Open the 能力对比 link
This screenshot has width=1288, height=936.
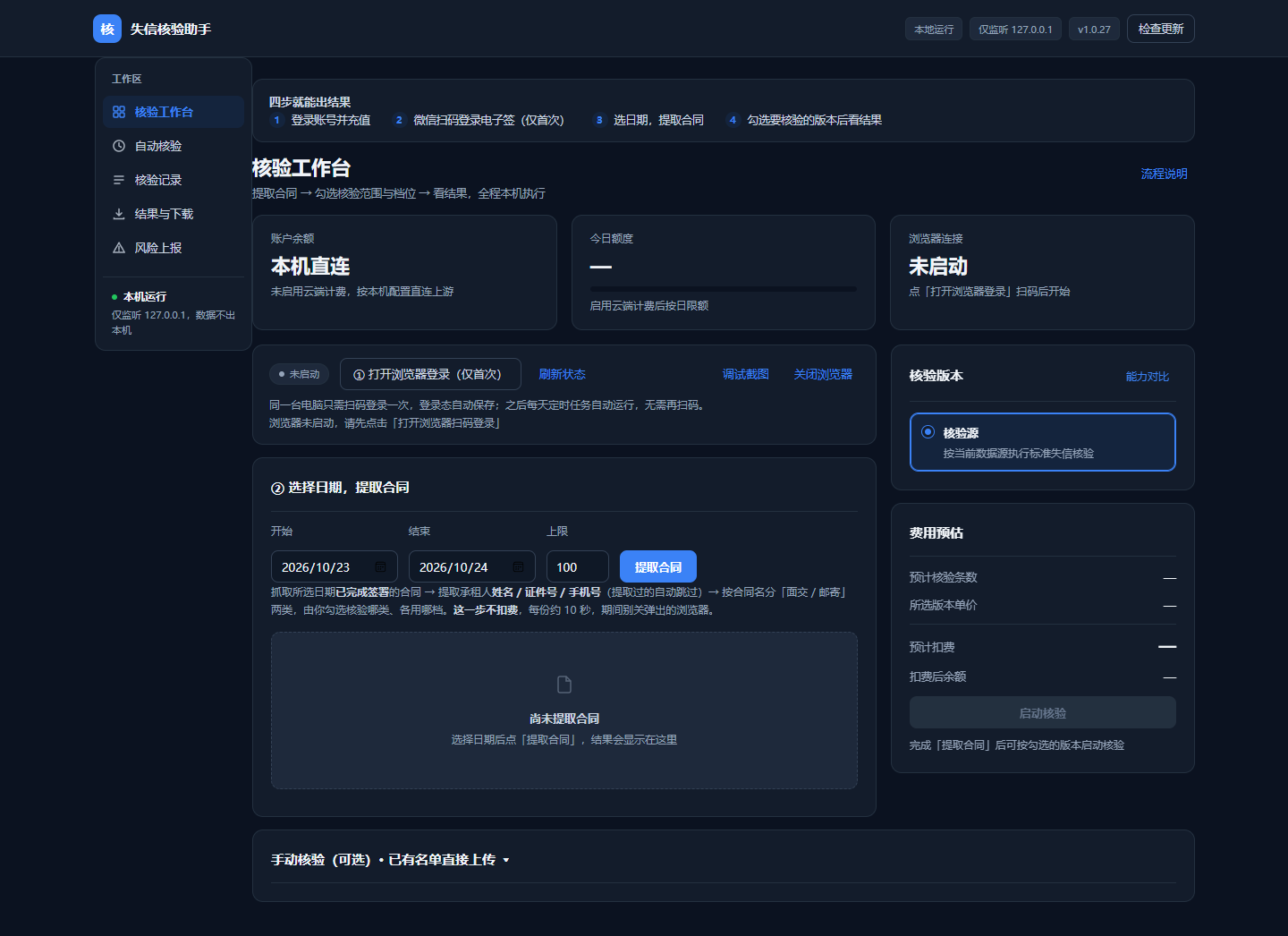[x=1148, y=377]
